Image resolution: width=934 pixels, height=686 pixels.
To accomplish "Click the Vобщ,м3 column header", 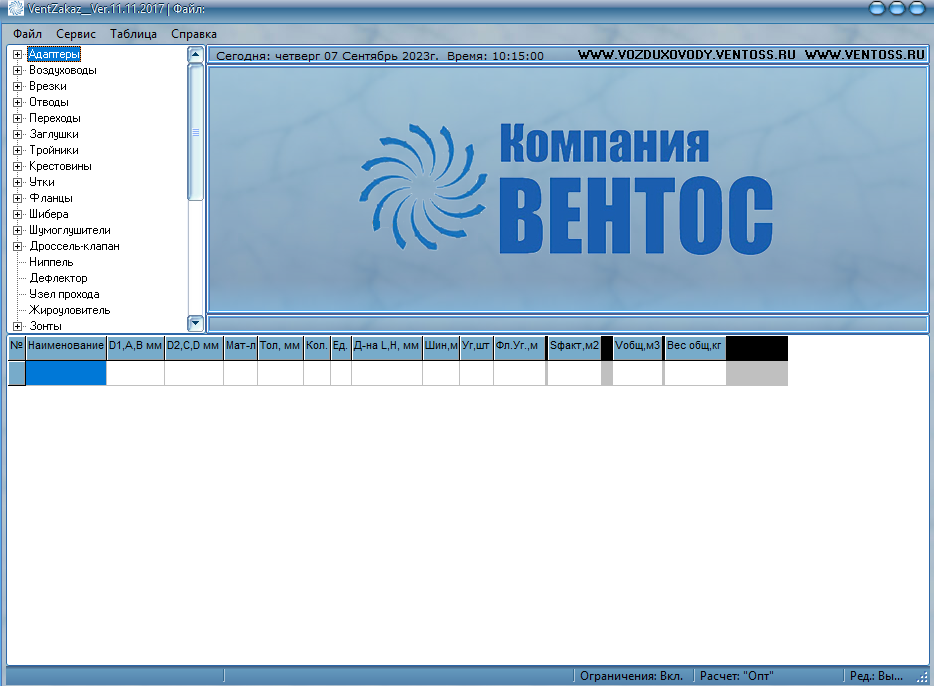I will (x=637, y=348).
